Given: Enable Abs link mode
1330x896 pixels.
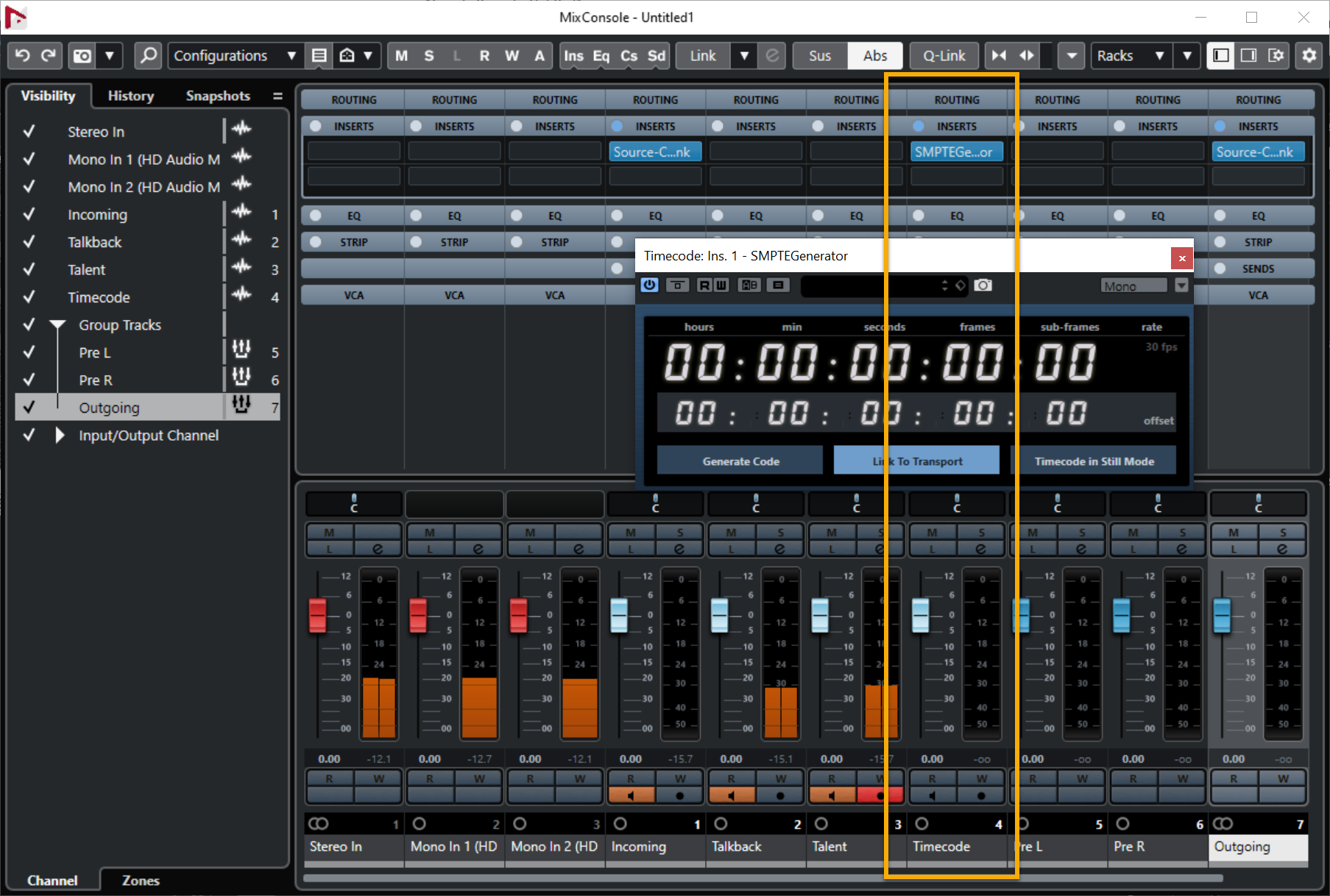Looking at the screenshot, I should (x=874, y=56).
